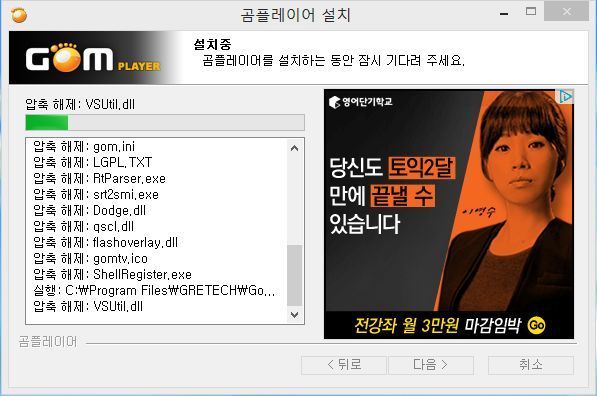Open the TOEIC advertisement image

449,214
